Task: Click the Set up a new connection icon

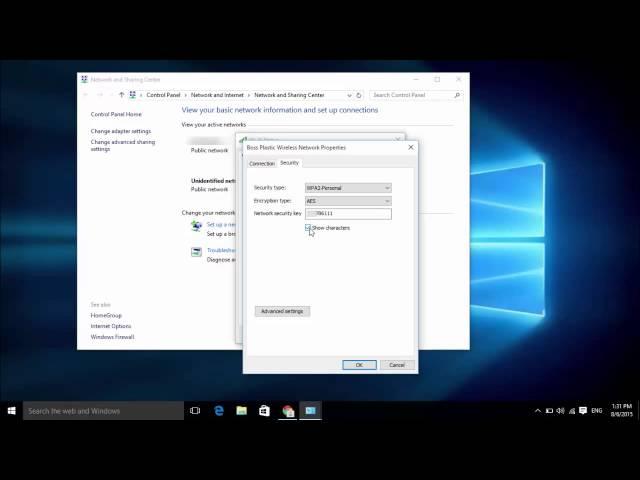Action: [196, 226]
